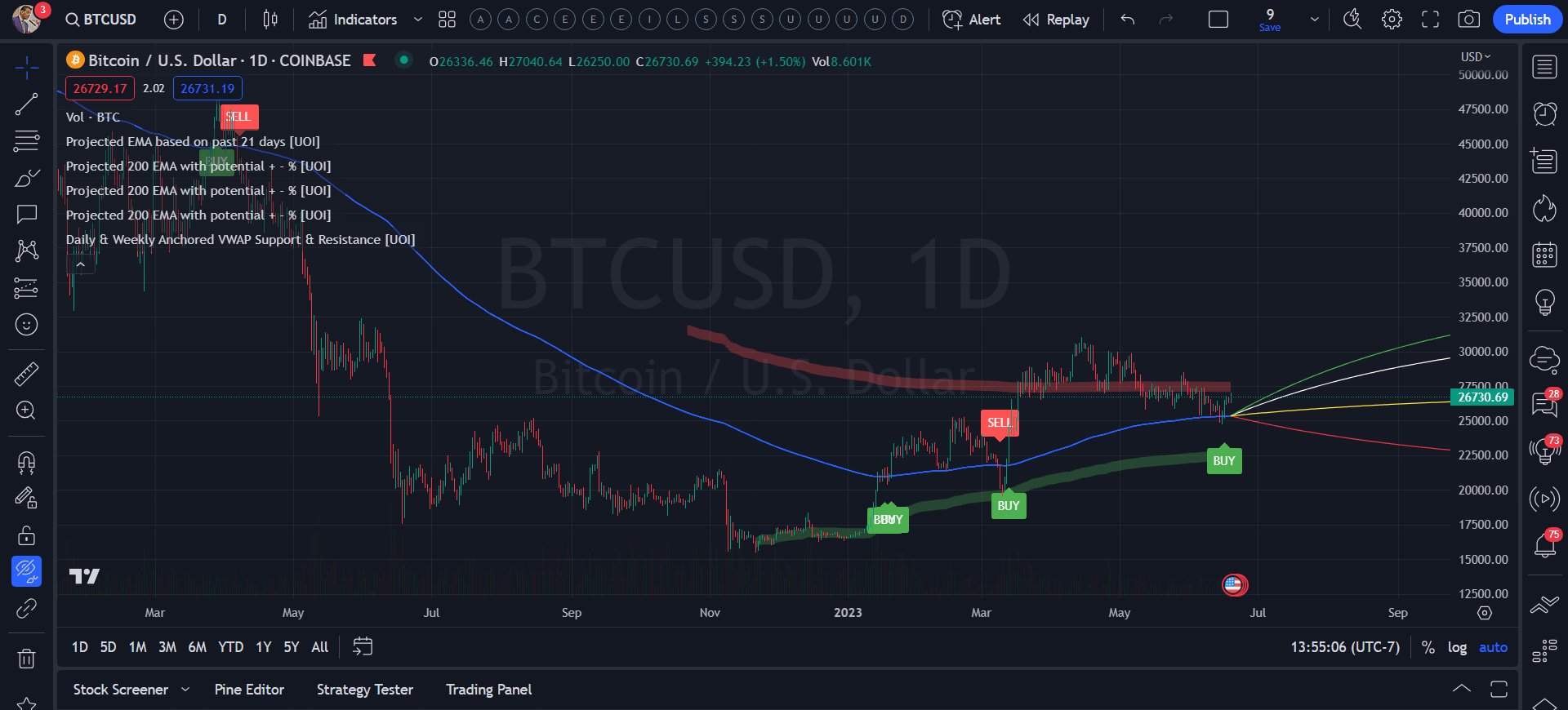The image size is (1568, 710).
Task: Open the Pine Editor tab
Action: pyautogui.click(x=249, y=690)
